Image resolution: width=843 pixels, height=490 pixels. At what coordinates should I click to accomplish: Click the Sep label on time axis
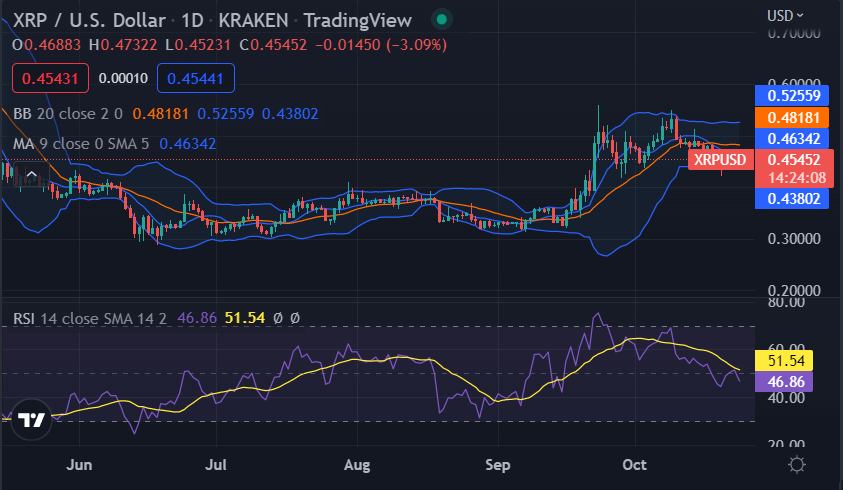pyautogui.click(x=498, y=465)
